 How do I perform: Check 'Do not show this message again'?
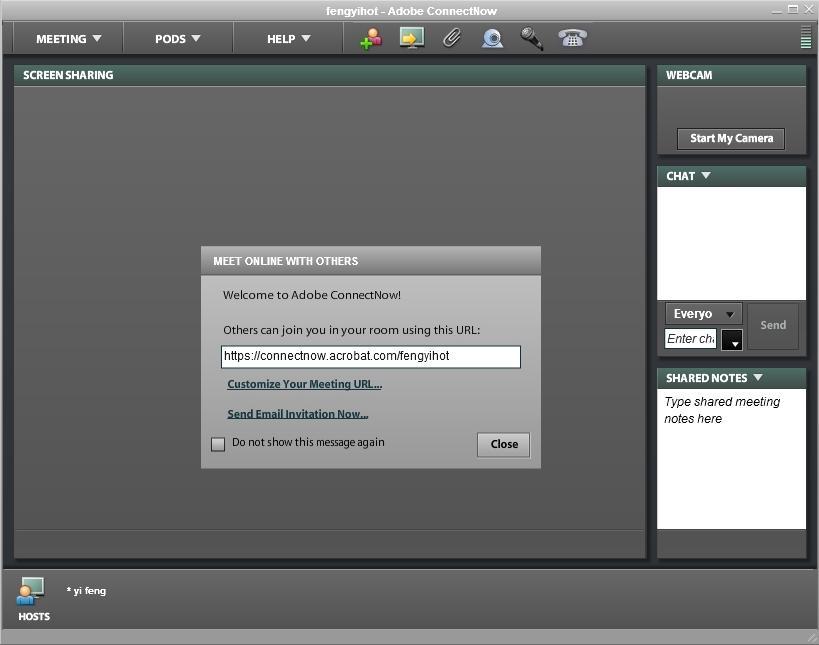tap(218, 444)
